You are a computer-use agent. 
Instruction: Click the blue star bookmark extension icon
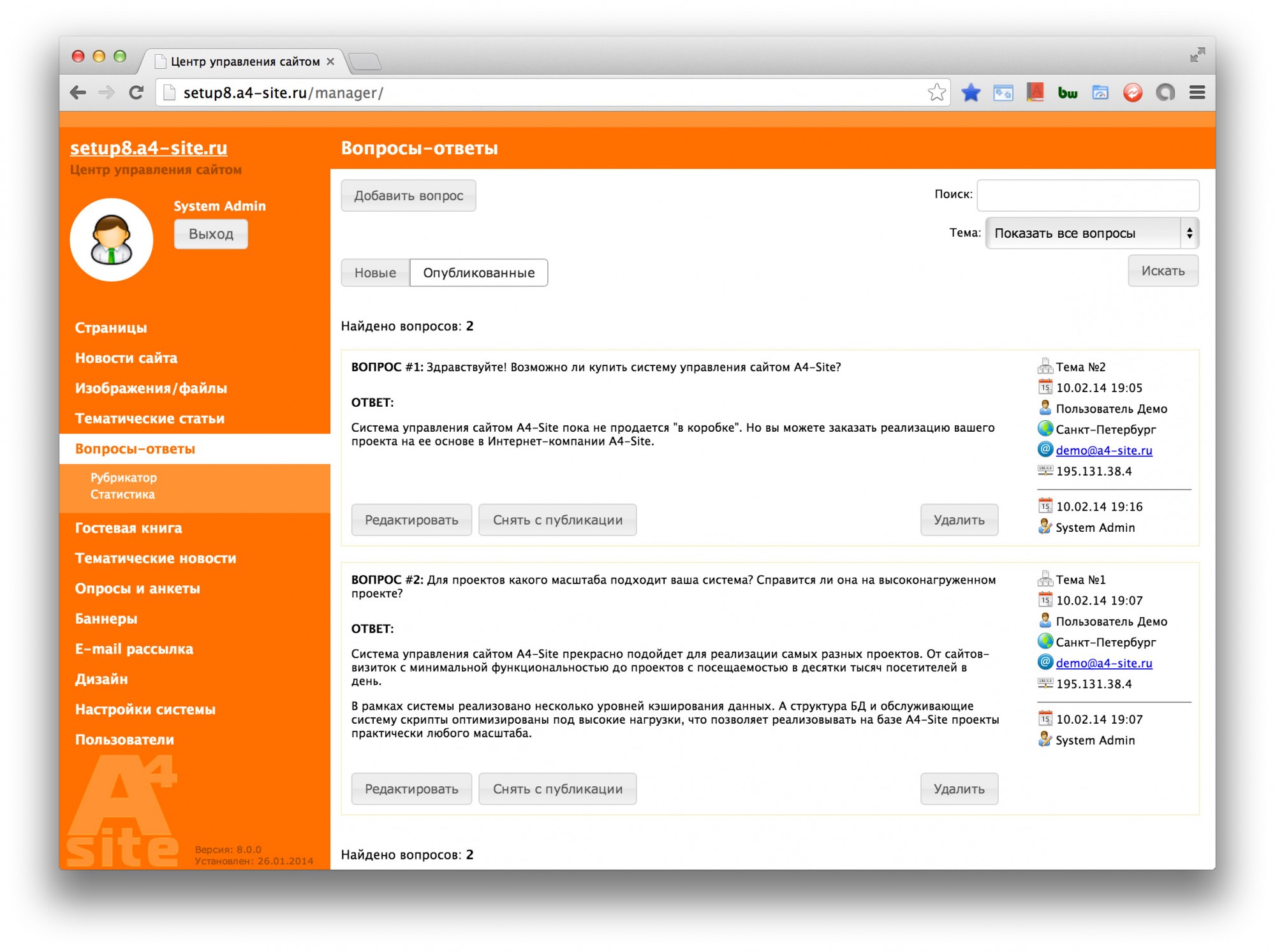[970, 92]
